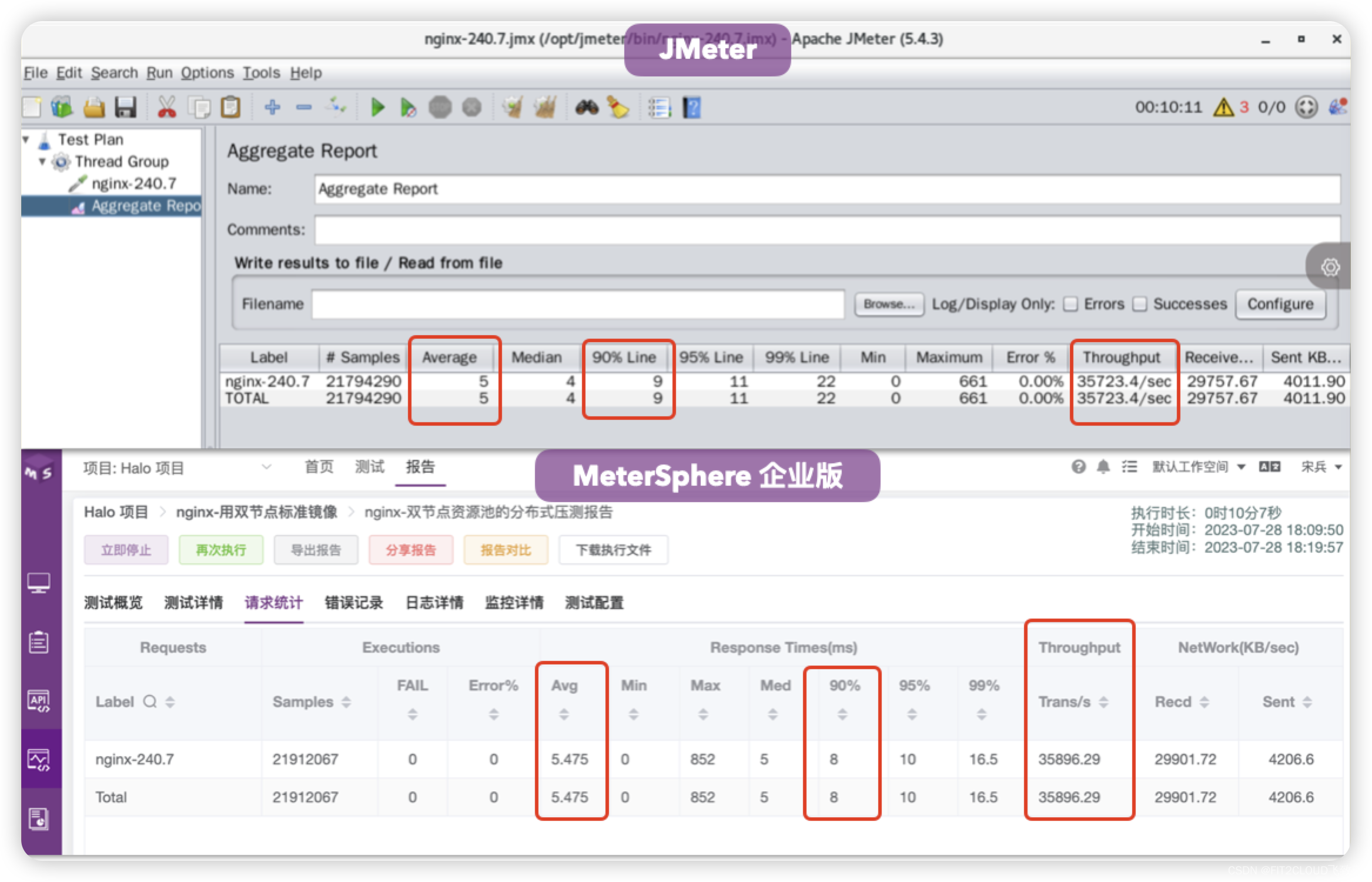
Task: Switch to the 错误记录 tab
Action: [354, 603]
